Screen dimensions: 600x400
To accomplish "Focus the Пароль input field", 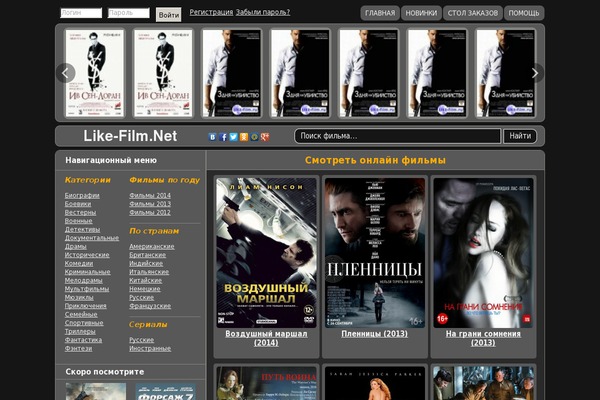I will pyautogui.click(x=129, y=13).
